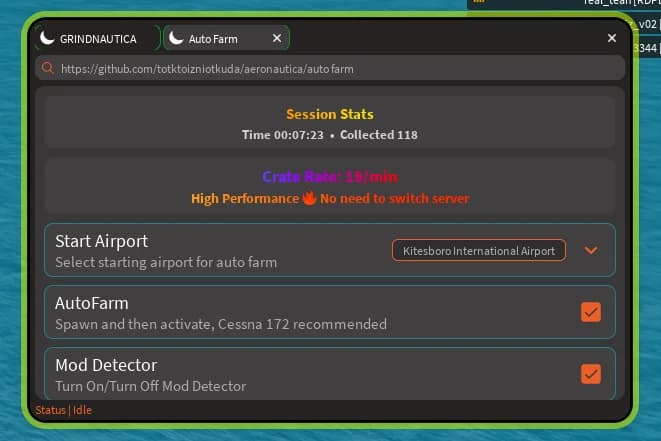The image size is (661, 441).
Task: Click the Time 00:07:23 value
Action: pos(282,135)
